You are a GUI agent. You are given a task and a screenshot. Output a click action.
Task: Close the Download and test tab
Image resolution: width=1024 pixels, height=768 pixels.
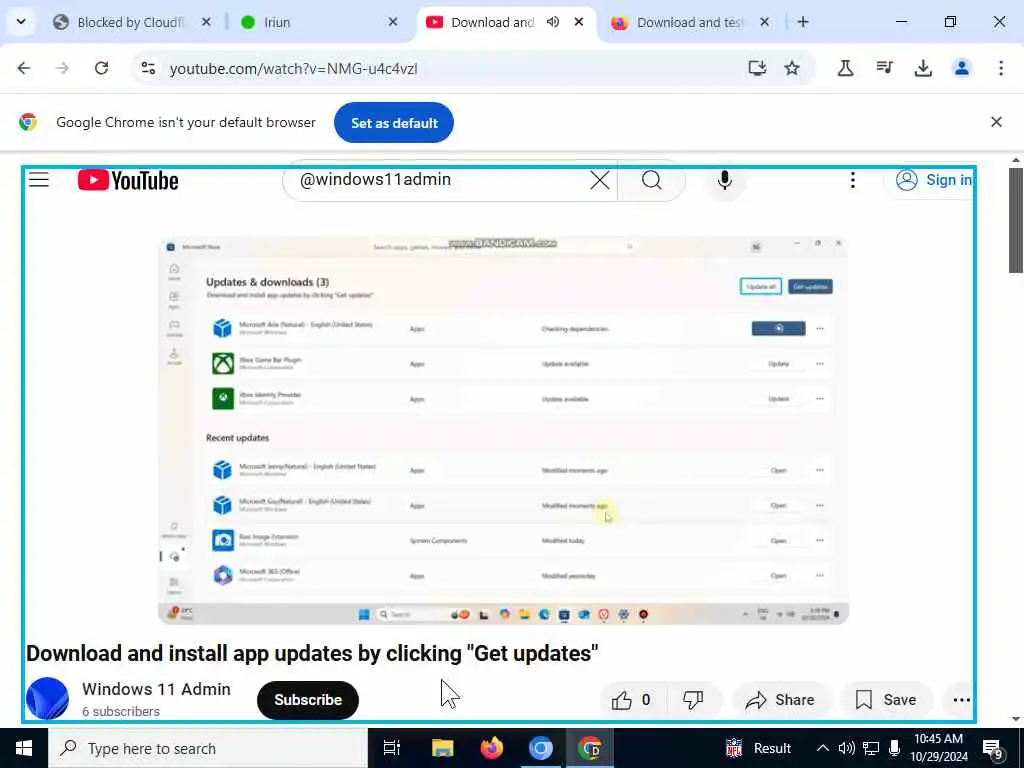coord(765,22)
